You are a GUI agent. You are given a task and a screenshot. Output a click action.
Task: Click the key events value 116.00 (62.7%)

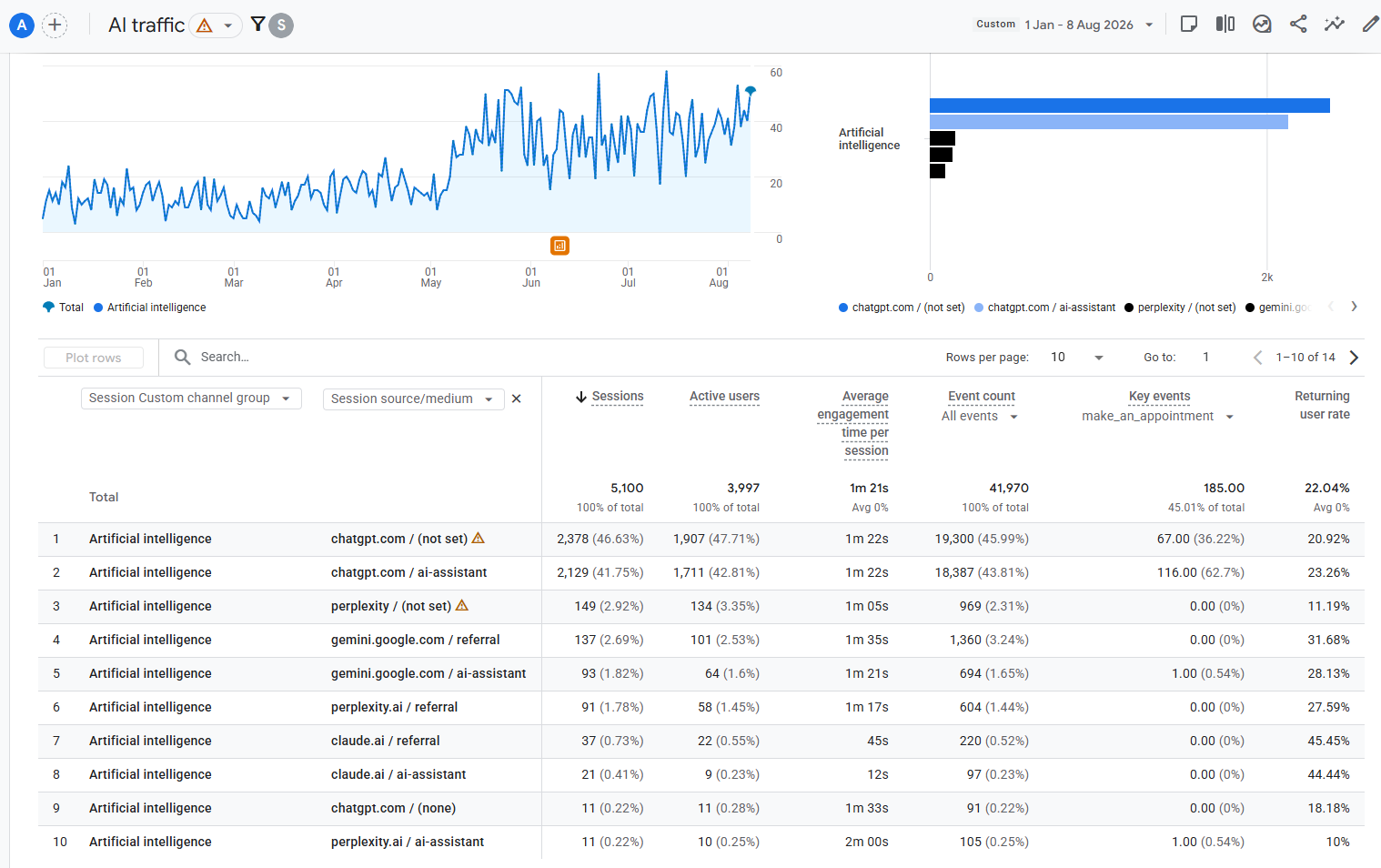[x=1201, y=573]
